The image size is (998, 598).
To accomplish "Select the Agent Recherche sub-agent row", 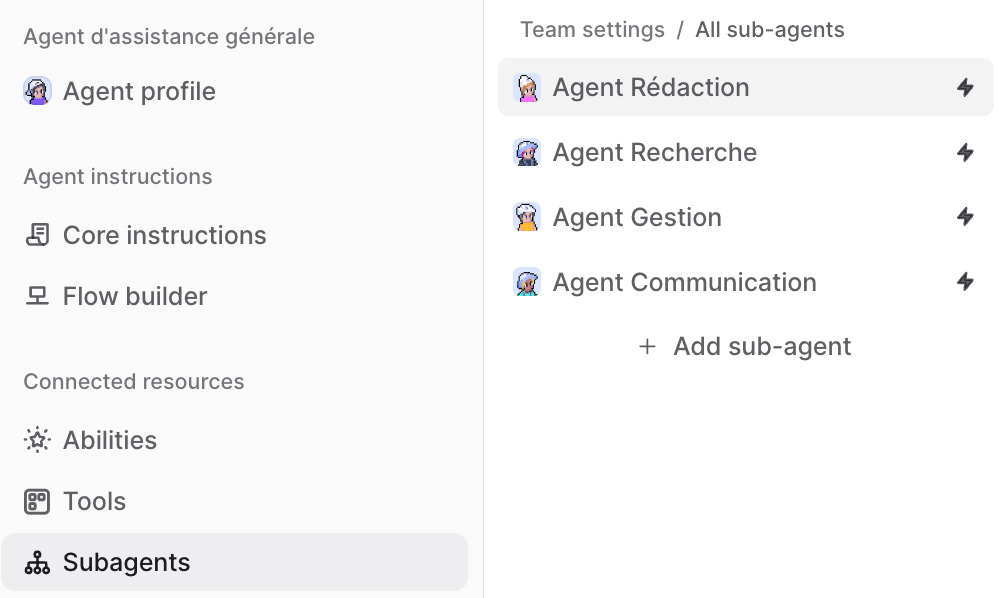I will coord(745,152).
